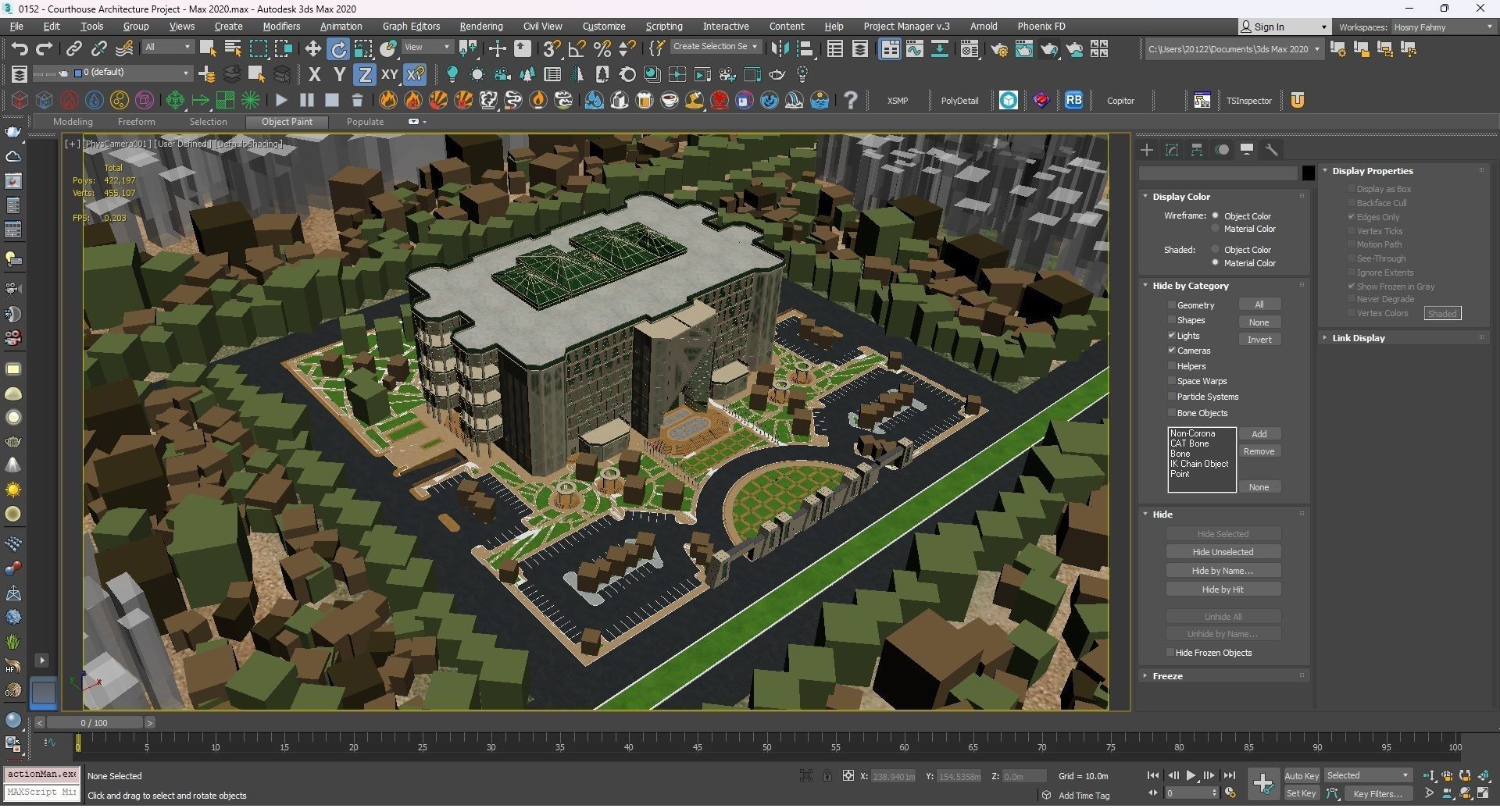Click the black object color swatch
Image resolution: width=1500 pixels, height=812 pixels.
1309,173
